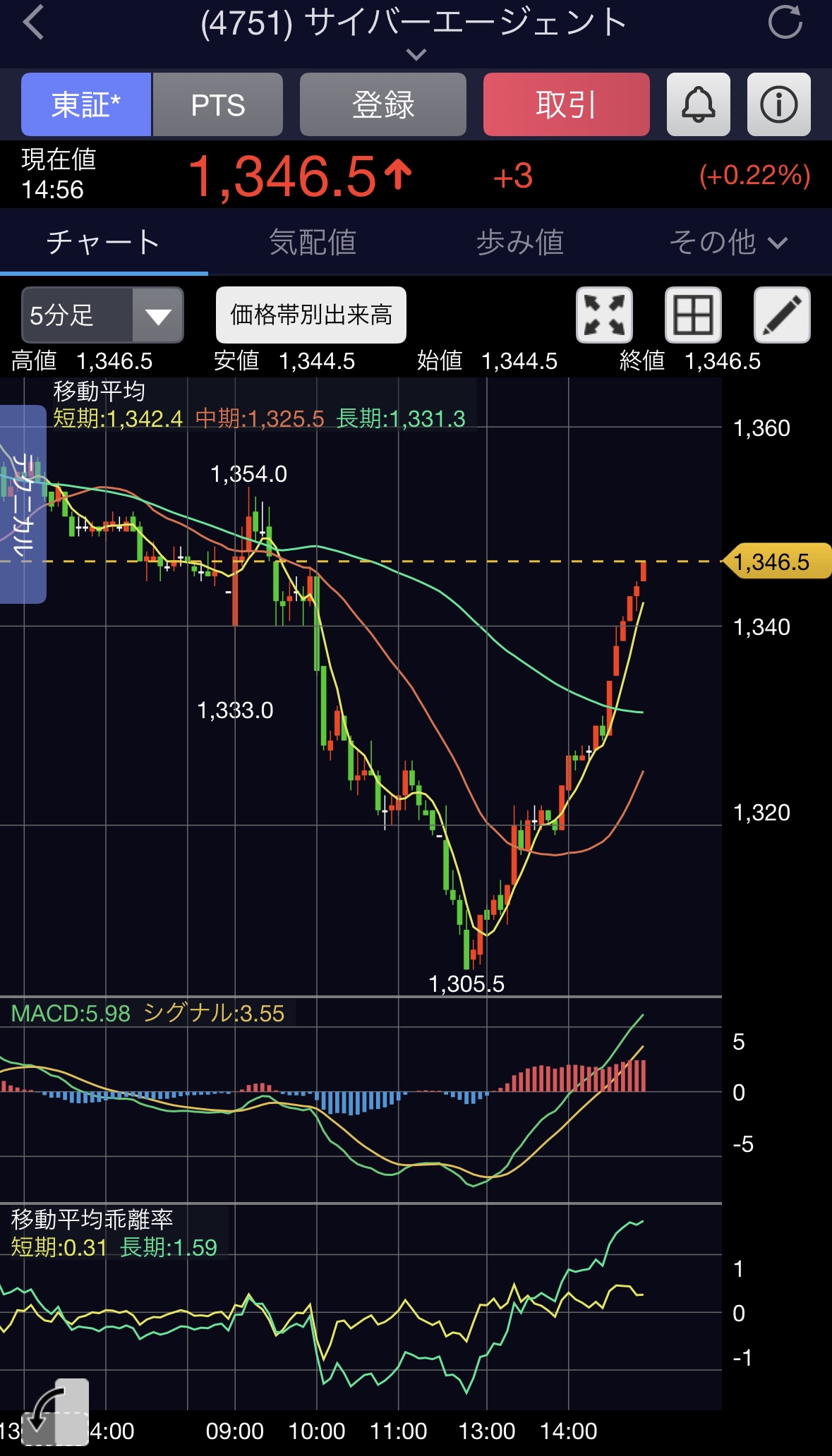Open the chart drawing pencil tool
This screenshot has width=832, height=1456.
(x=782, y=315)
